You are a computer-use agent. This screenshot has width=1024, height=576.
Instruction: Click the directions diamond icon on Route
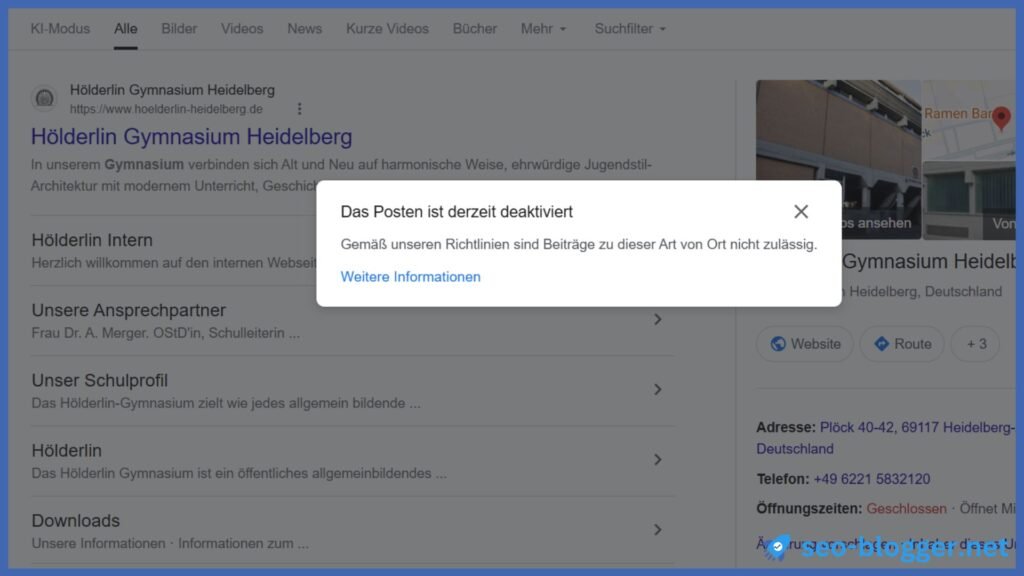pyautogui.click(x=882, y=344)
